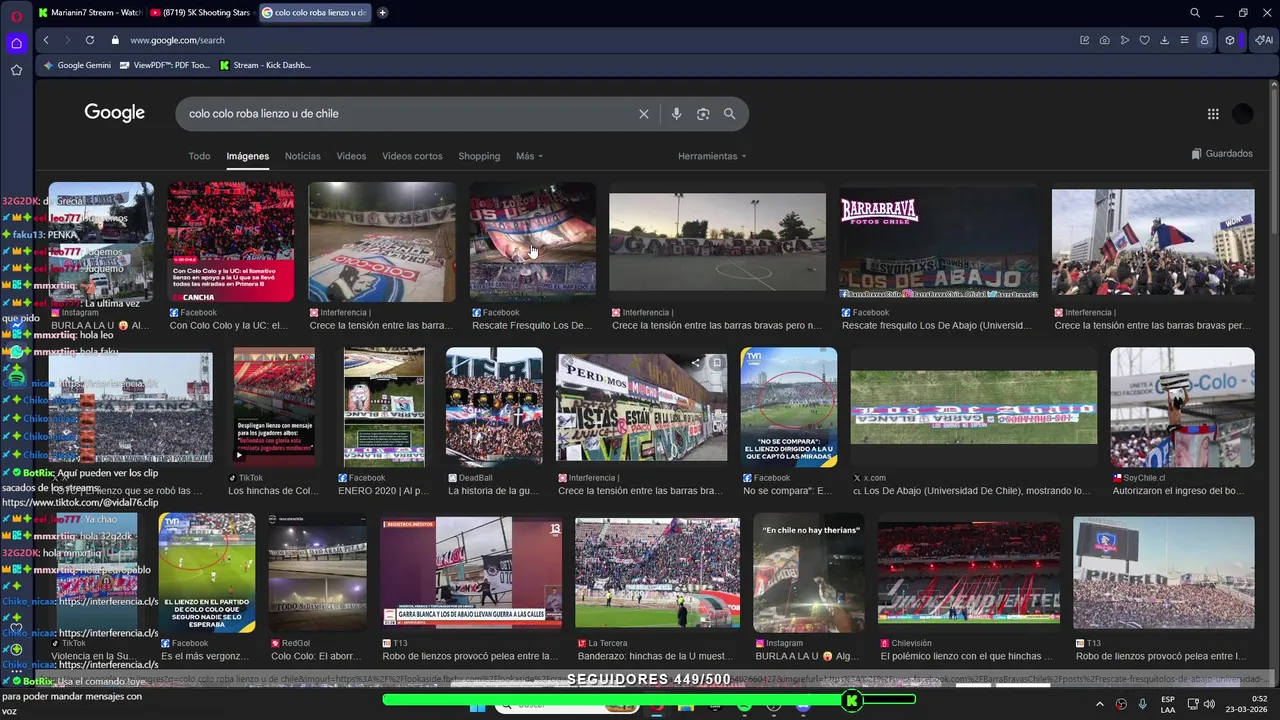Open the Videos cortos tab

click(x=412, y=156)
